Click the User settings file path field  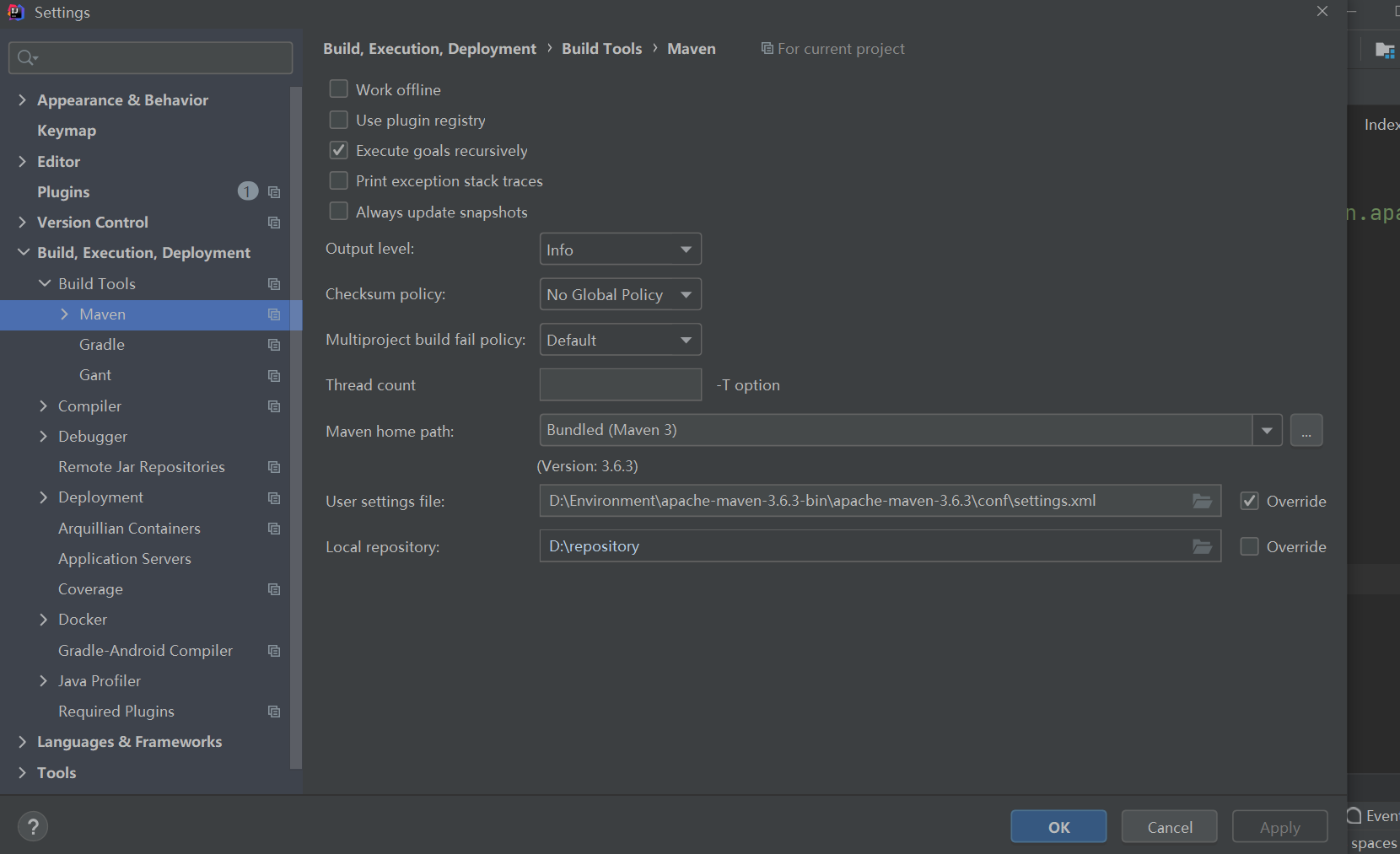point(880,501)
